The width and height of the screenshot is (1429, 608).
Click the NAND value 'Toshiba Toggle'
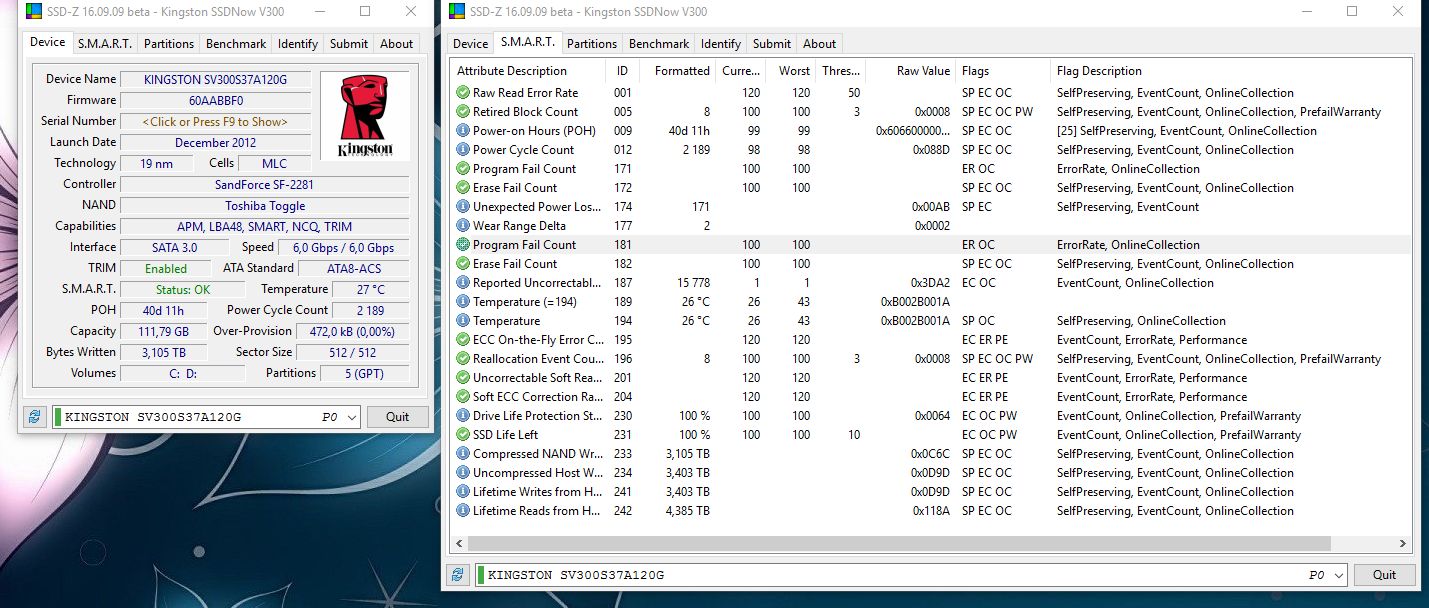pyautogui.click(x=264, y=205)
